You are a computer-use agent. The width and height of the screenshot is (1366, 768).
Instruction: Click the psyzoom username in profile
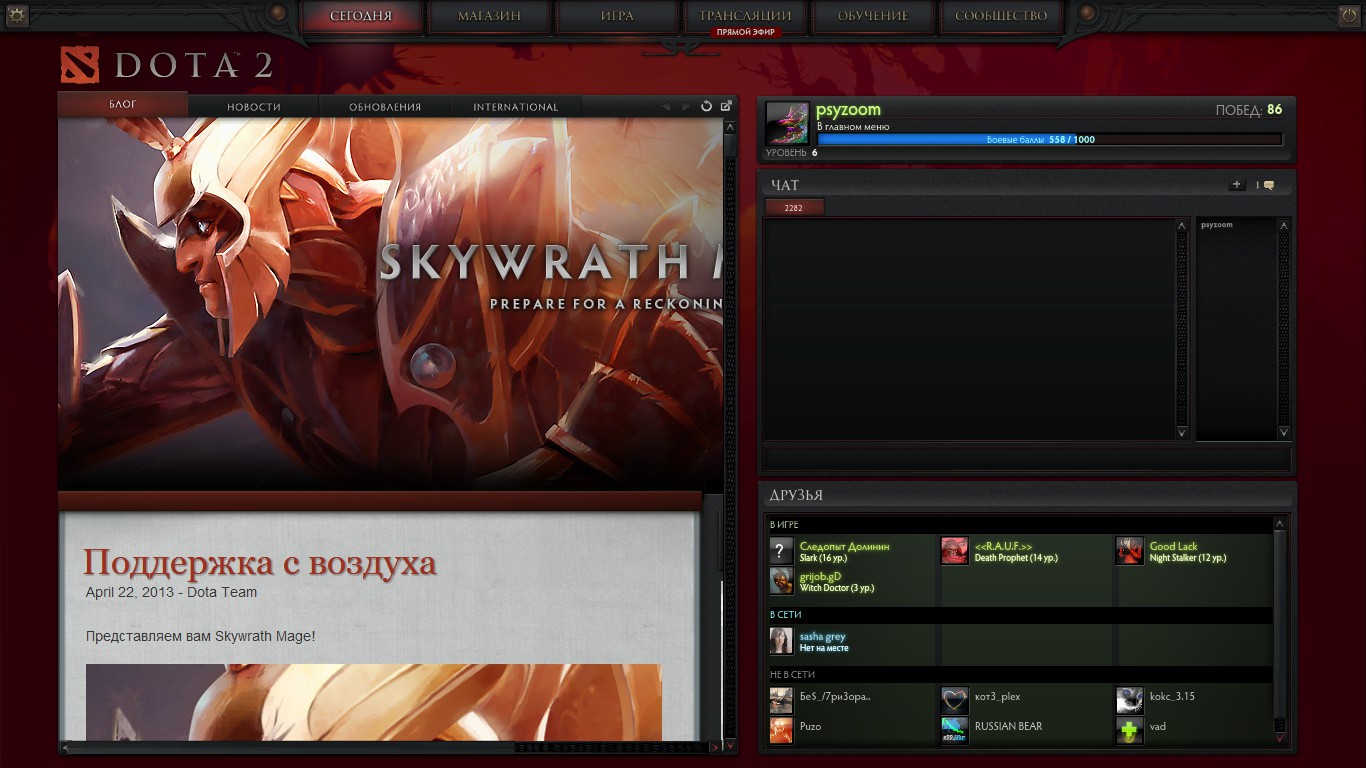tap(848, 110)
